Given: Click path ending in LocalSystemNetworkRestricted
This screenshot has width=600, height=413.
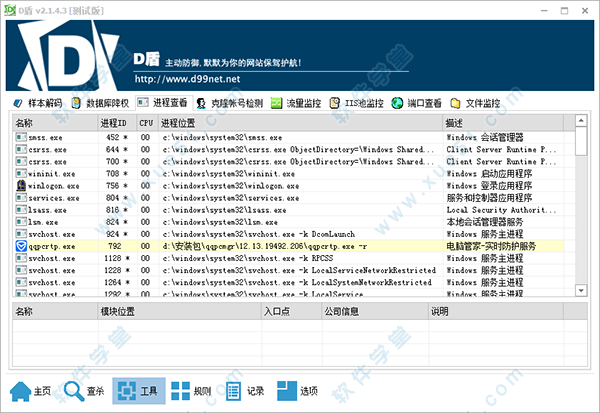Looking at the screenshot, I should coord(297,282).
